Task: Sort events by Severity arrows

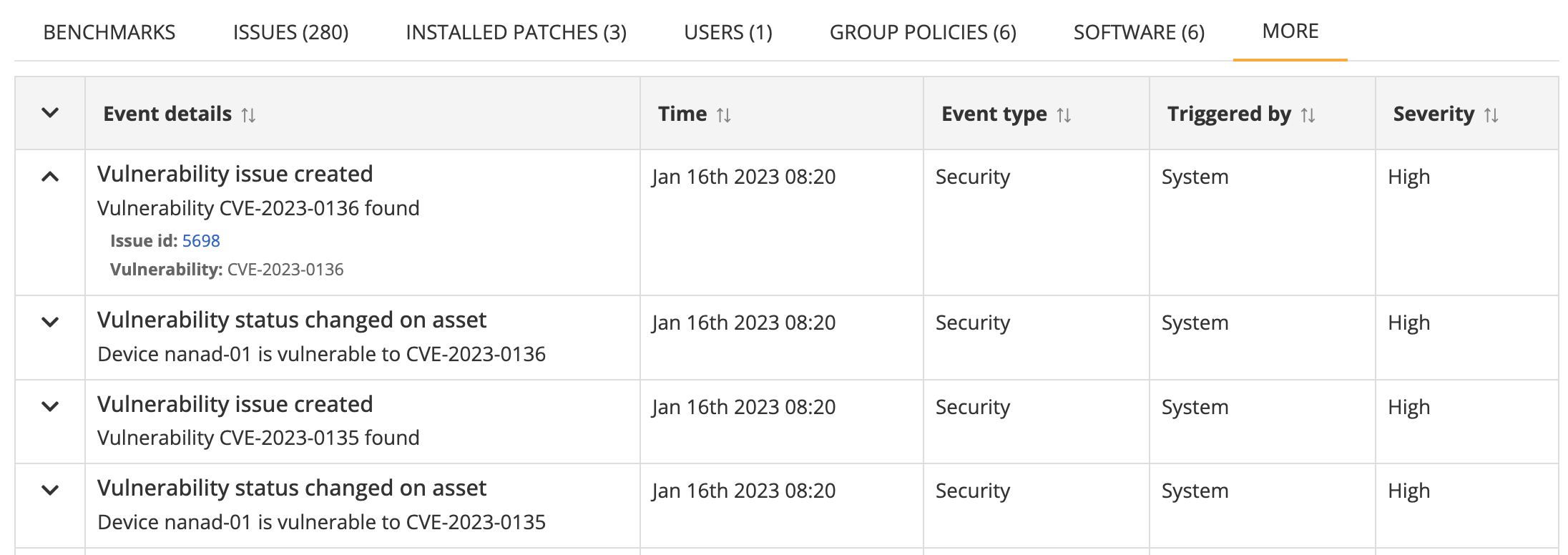Action: (1491, 115)
